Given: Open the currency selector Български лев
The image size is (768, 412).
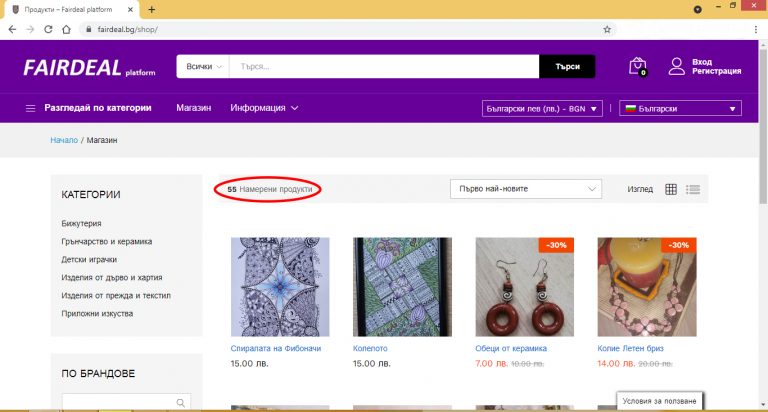Looking at the screenshot, I should click(541, 108).
